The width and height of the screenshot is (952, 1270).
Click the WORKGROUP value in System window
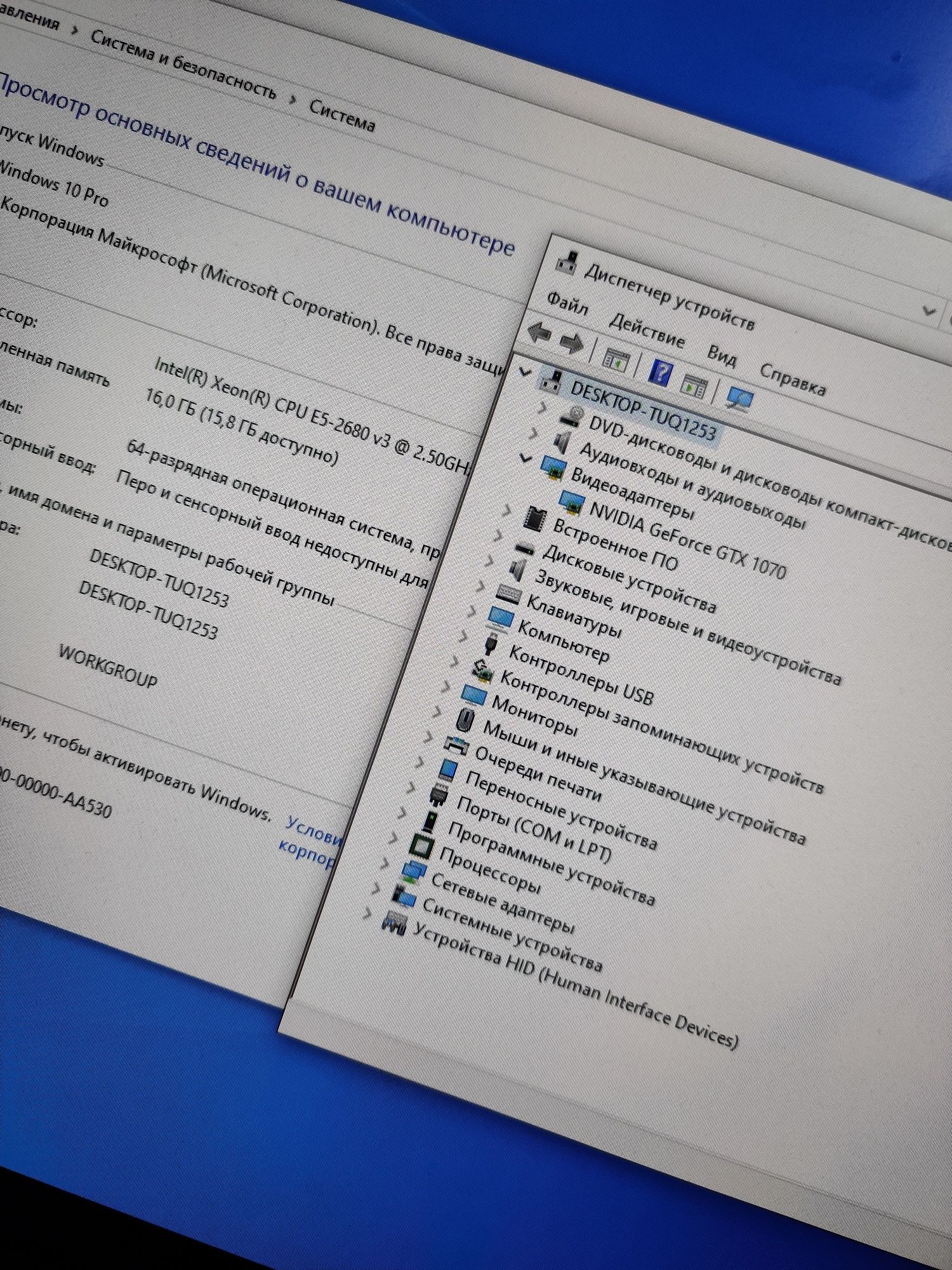click(x=109, y=666)
